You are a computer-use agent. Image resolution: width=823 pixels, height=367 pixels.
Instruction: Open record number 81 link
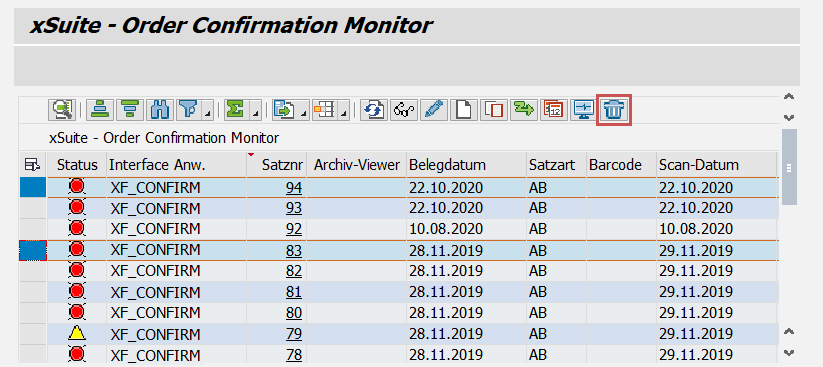(x=294, y=292)
